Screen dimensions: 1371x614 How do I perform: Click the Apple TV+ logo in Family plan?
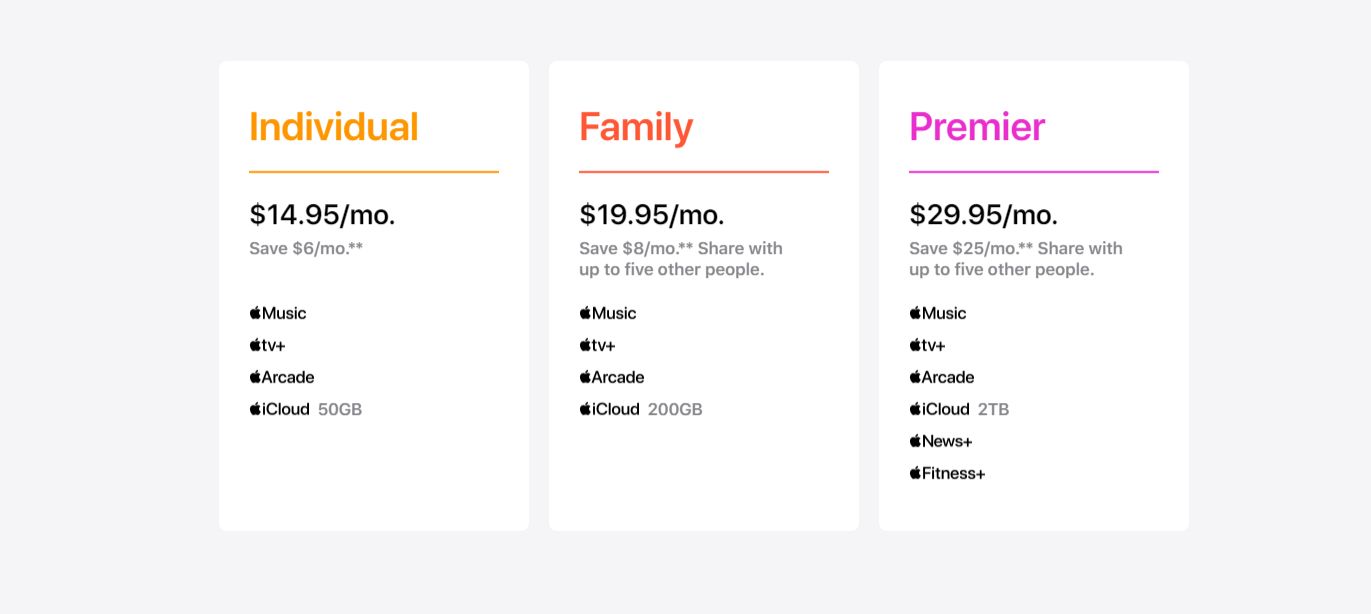[598, 345]
